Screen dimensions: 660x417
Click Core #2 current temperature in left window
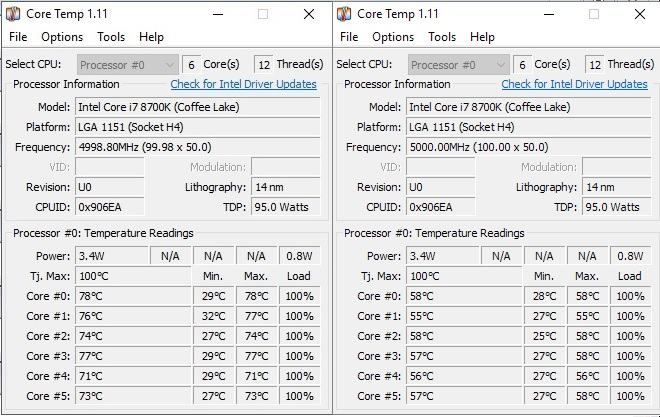133,336
